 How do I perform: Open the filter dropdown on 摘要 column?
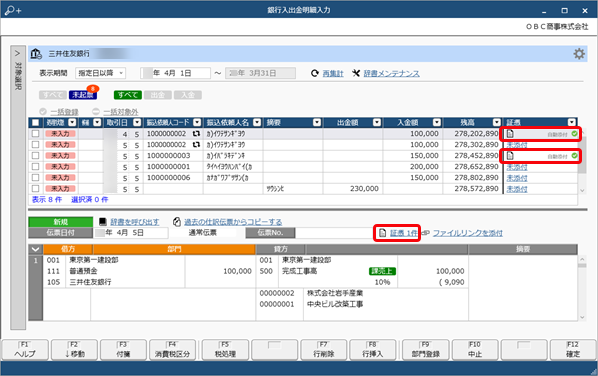(317, 122)
